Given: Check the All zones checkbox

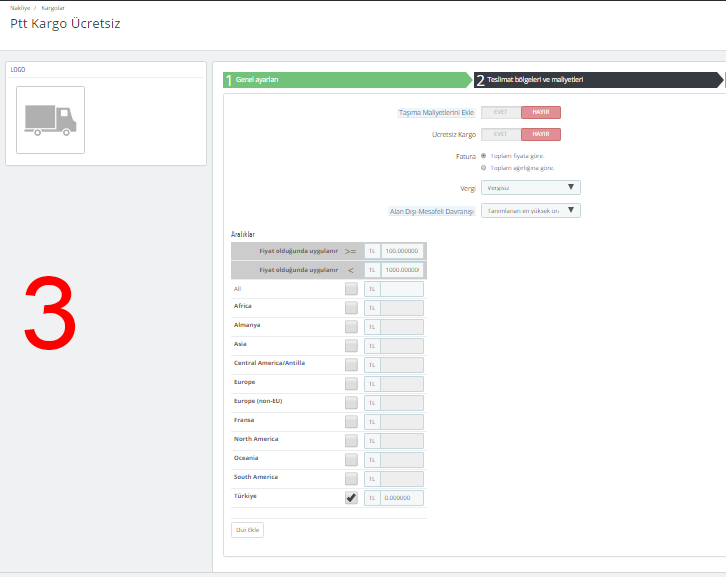Looking at the screenshot, I should pos(351,289).
